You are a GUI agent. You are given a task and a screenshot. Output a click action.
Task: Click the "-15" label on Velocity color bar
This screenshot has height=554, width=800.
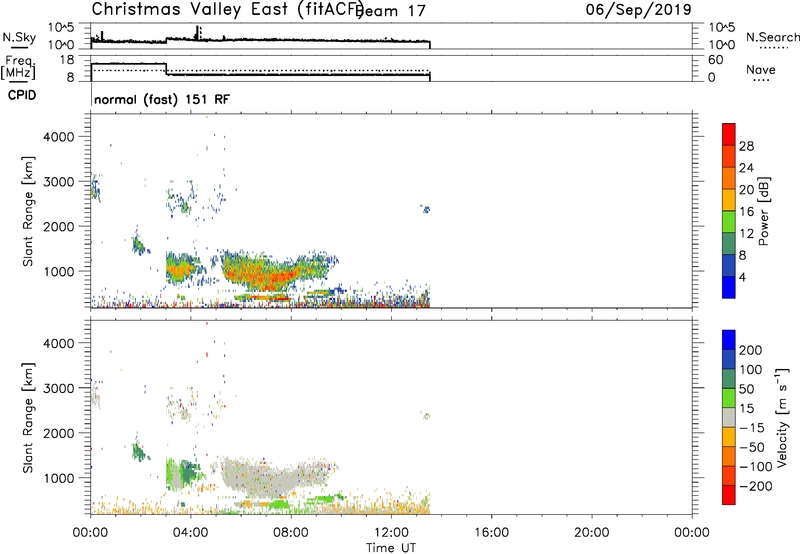pos(752,428)
